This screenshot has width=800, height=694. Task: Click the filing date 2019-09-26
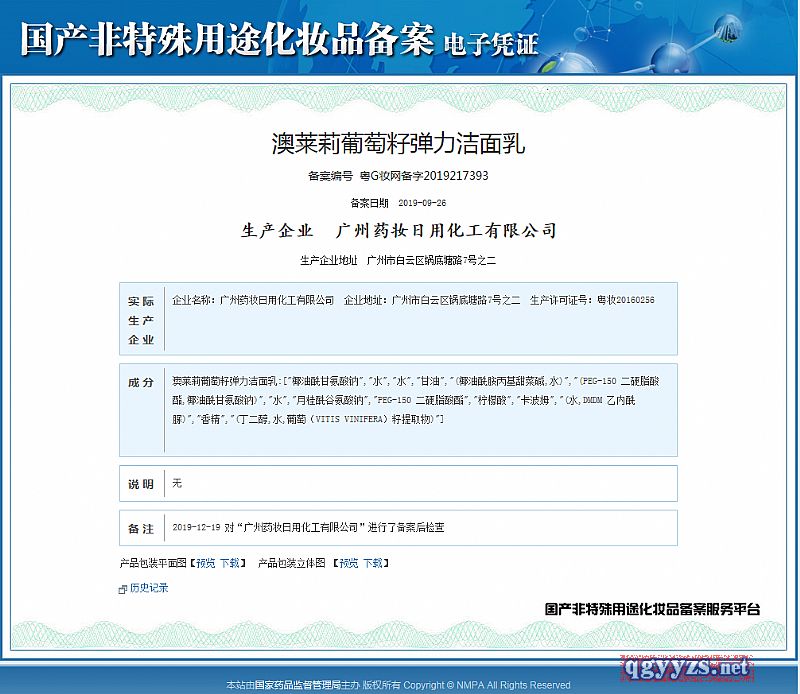point(420,202)
